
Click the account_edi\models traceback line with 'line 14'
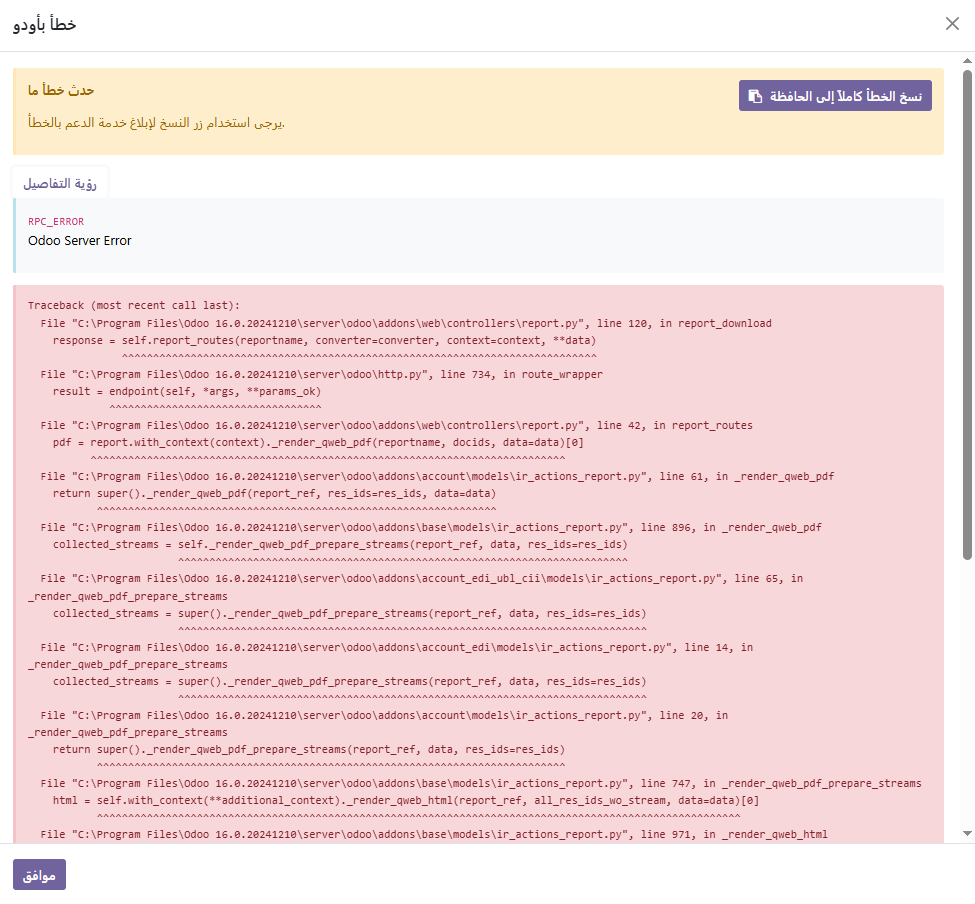pos(390,655)
